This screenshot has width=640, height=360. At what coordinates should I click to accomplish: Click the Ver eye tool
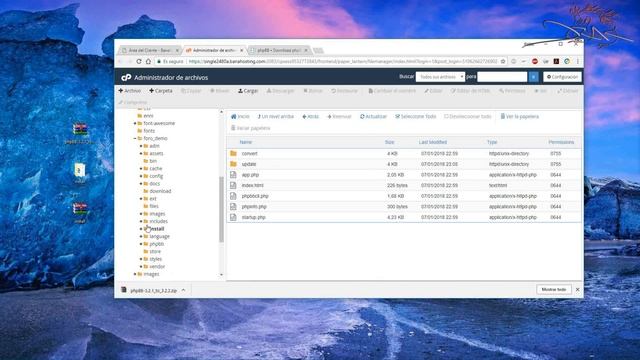(541, 91)
